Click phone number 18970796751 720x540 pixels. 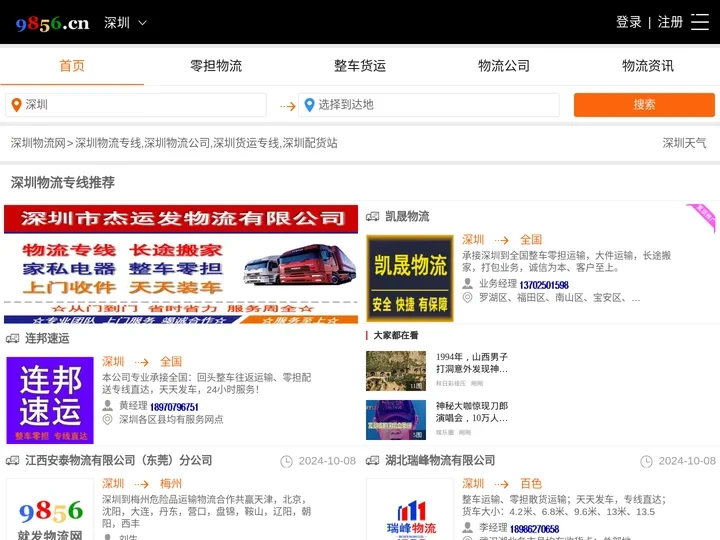pyautogui.click(x=174, y=407)
